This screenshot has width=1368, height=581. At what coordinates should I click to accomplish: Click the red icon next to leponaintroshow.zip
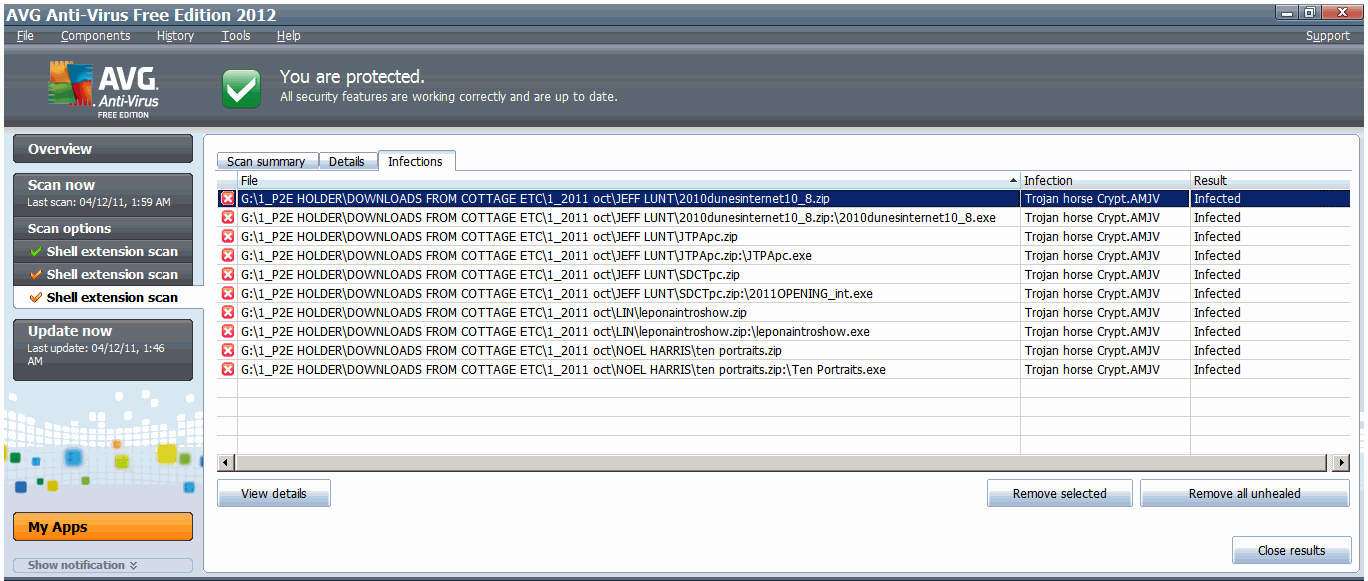(227, 313)
